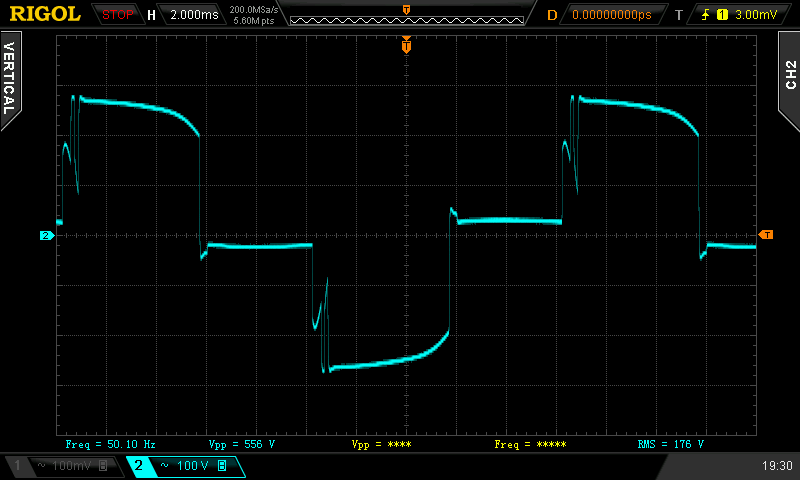Select the Freq = 50.10 Hz measurement

click(110, 443)
